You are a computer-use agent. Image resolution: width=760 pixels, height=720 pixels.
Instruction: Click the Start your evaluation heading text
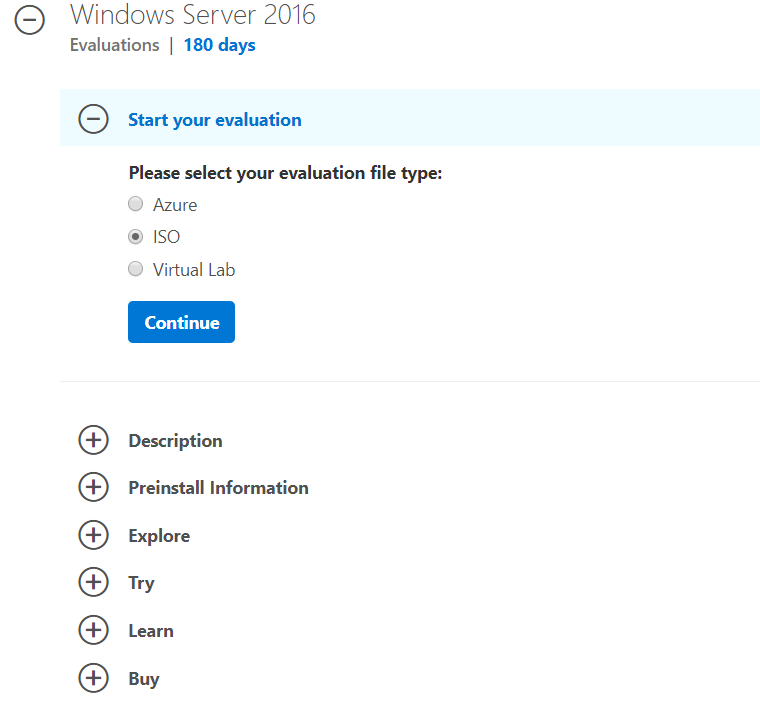click(x=215, y=120)
